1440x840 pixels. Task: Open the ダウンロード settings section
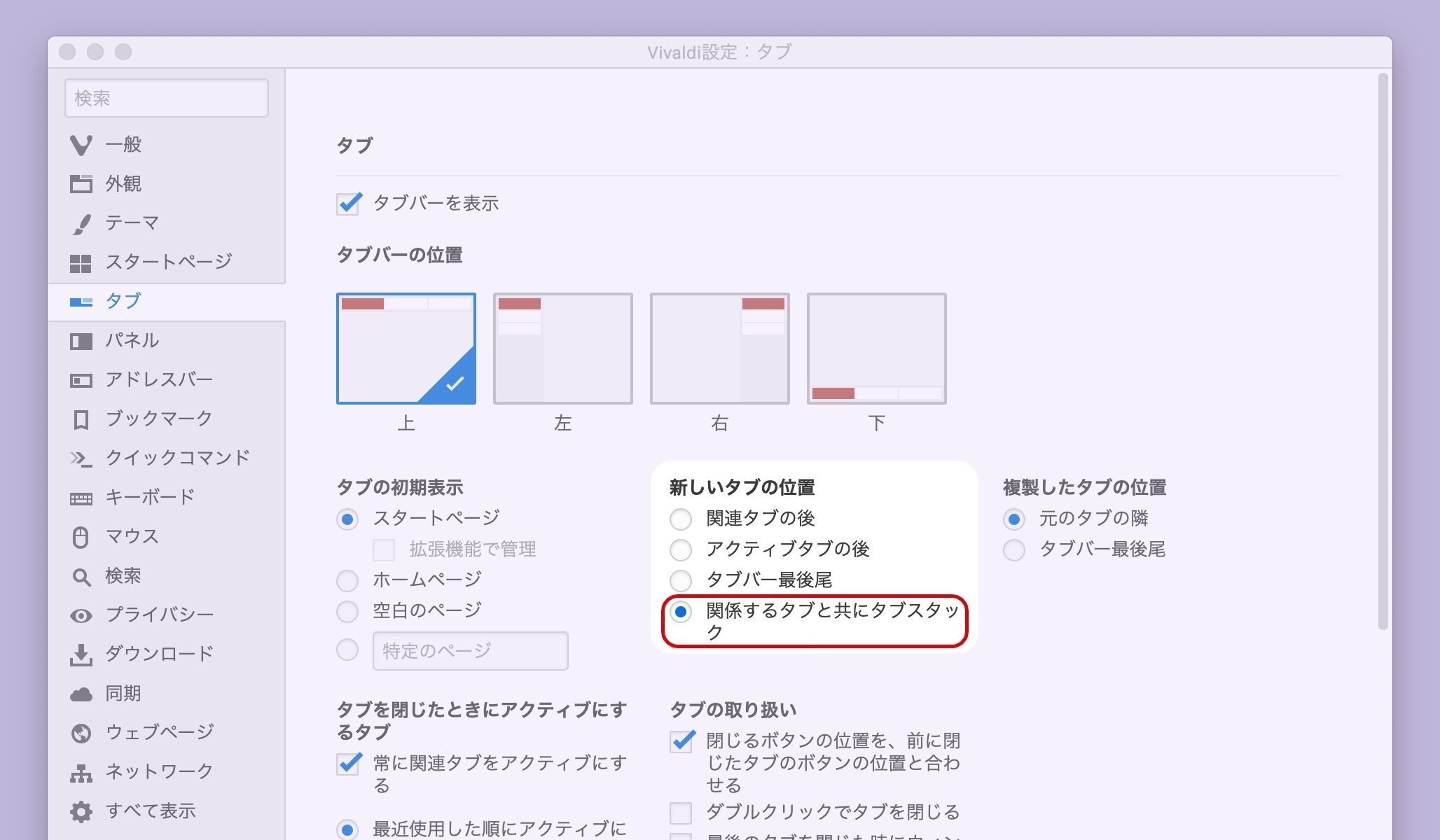point(159,654)
